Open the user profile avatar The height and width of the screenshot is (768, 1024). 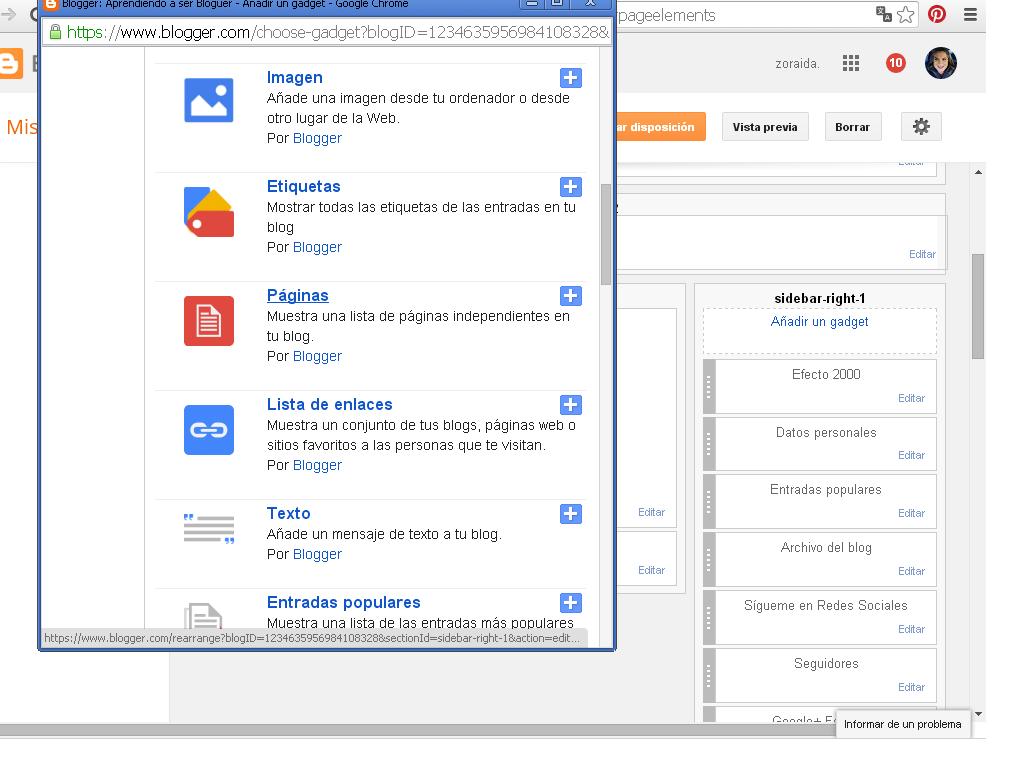tap(941, 63)
